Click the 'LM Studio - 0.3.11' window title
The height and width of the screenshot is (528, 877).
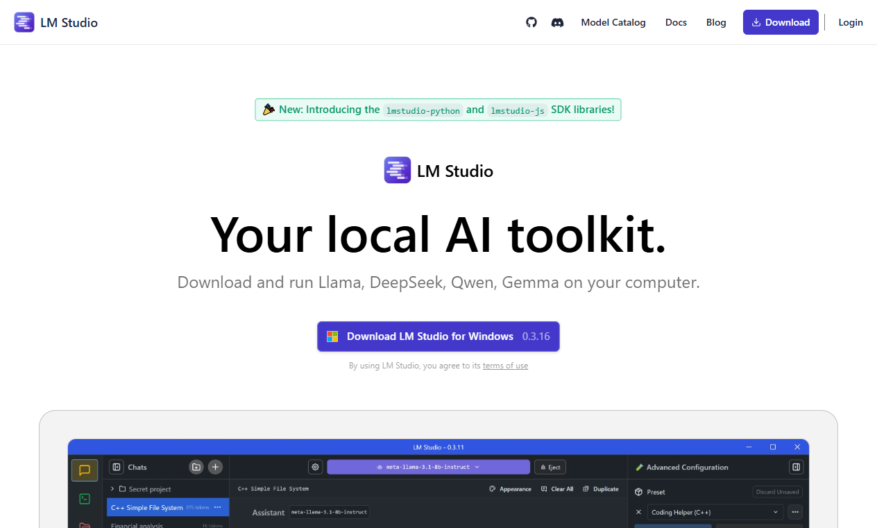(x=438, y=447)
